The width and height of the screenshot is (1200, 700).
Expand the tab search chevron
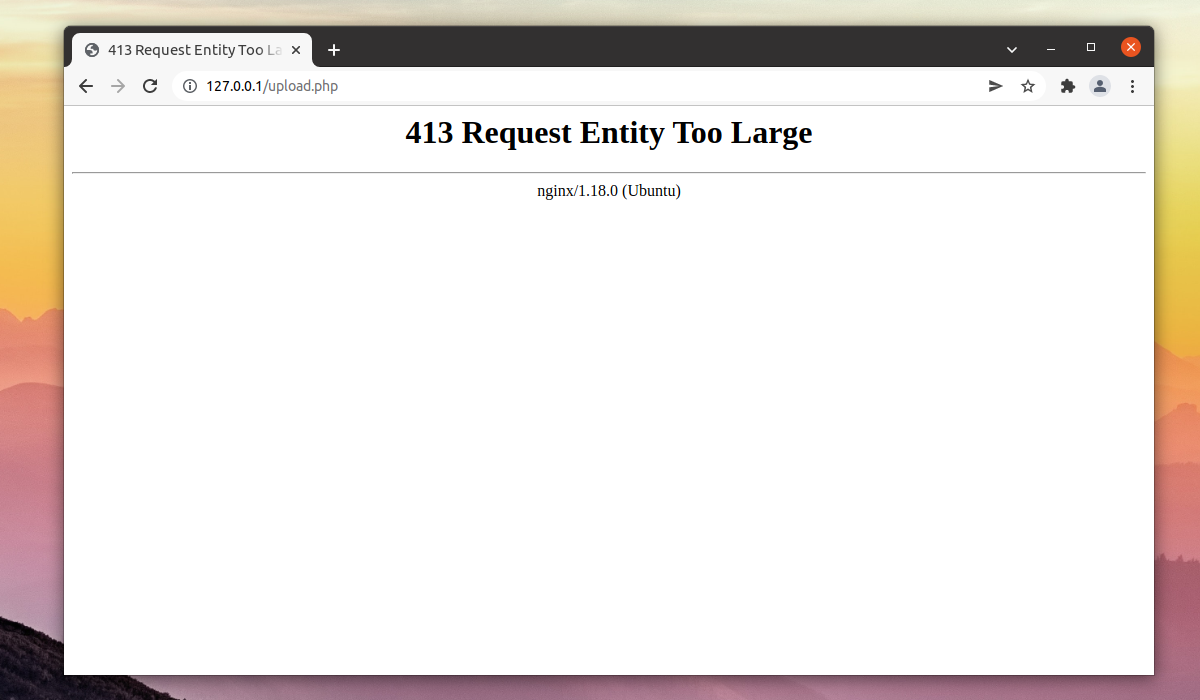click(x=1012, y=49)
